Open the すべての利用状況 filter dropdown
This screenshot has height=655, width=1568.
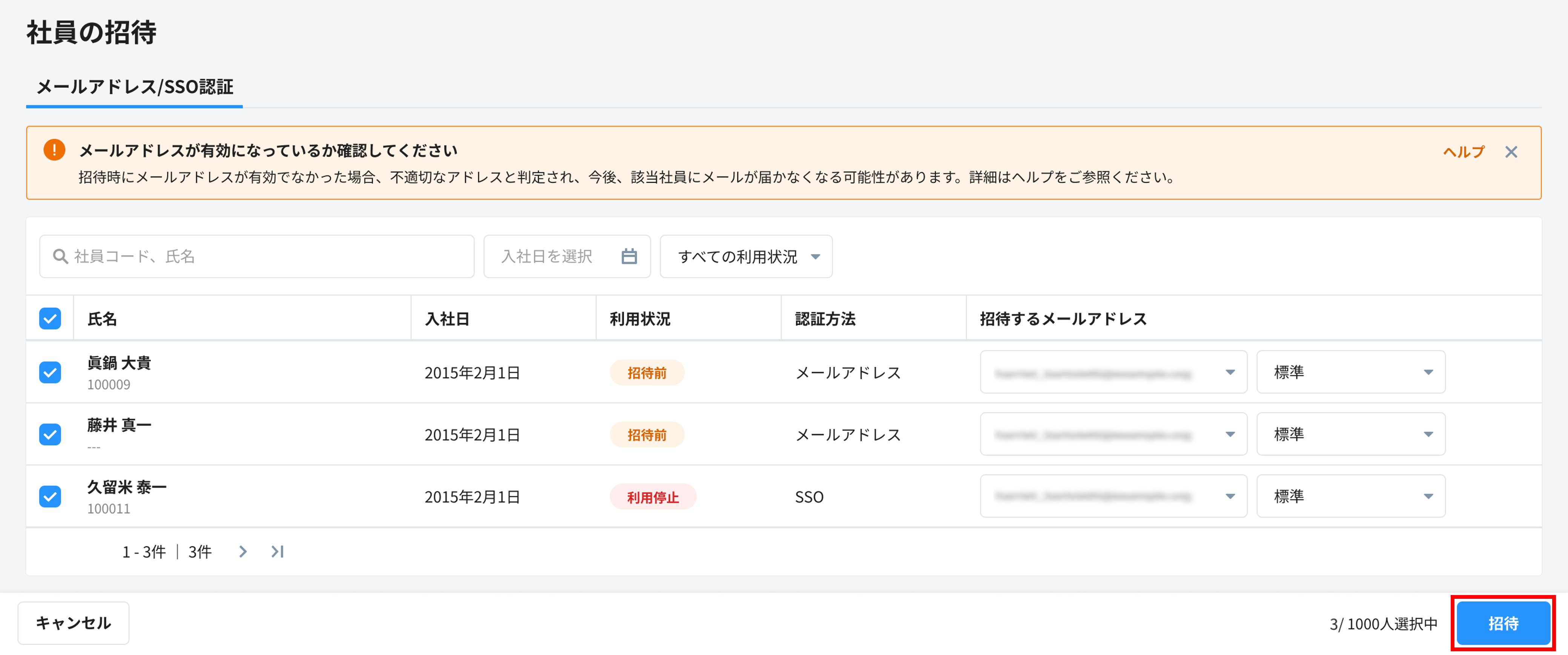pyautogui.click(x=746, y=256)
